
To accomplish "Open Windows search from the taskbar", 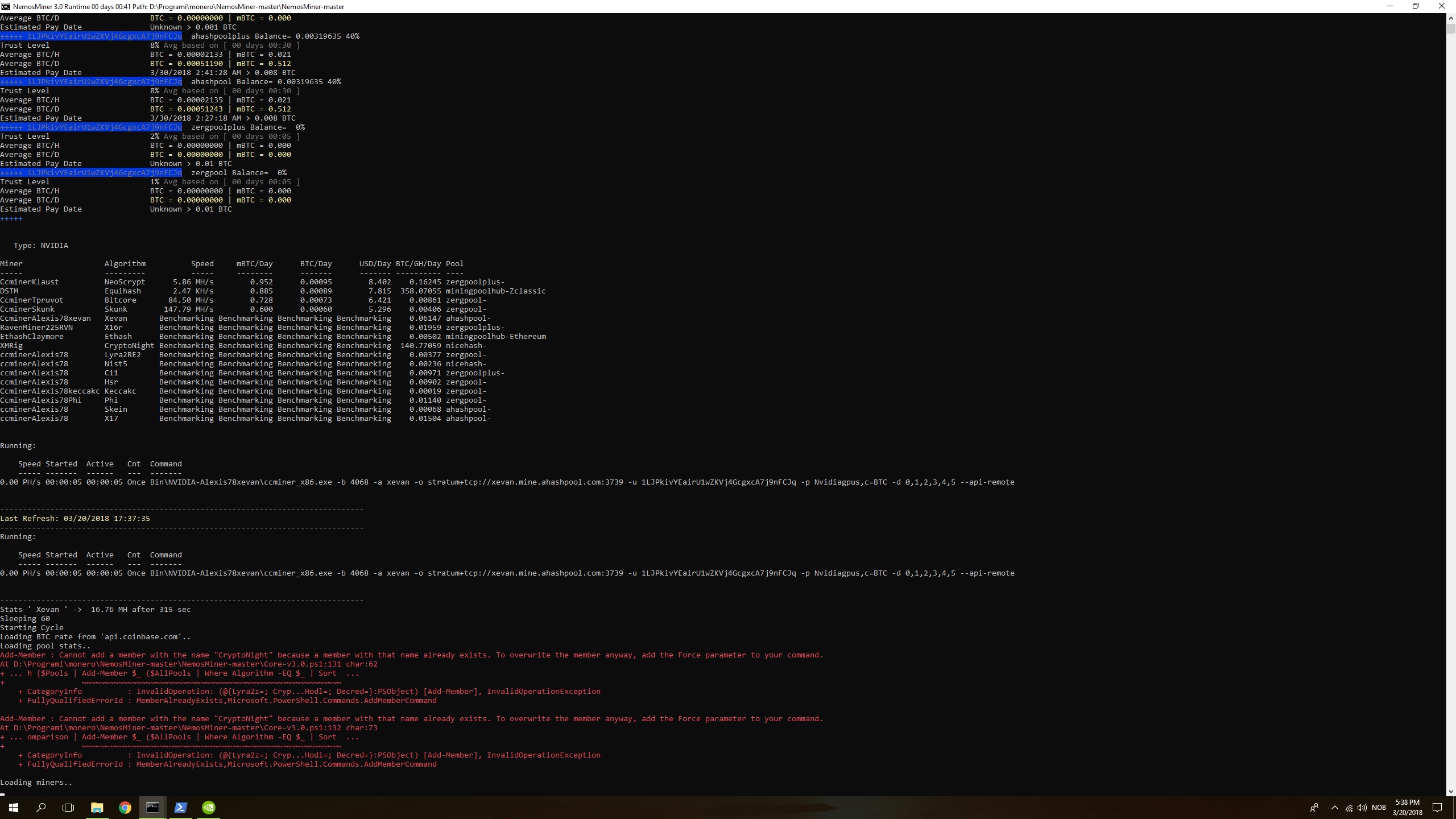I will (41, 808).
